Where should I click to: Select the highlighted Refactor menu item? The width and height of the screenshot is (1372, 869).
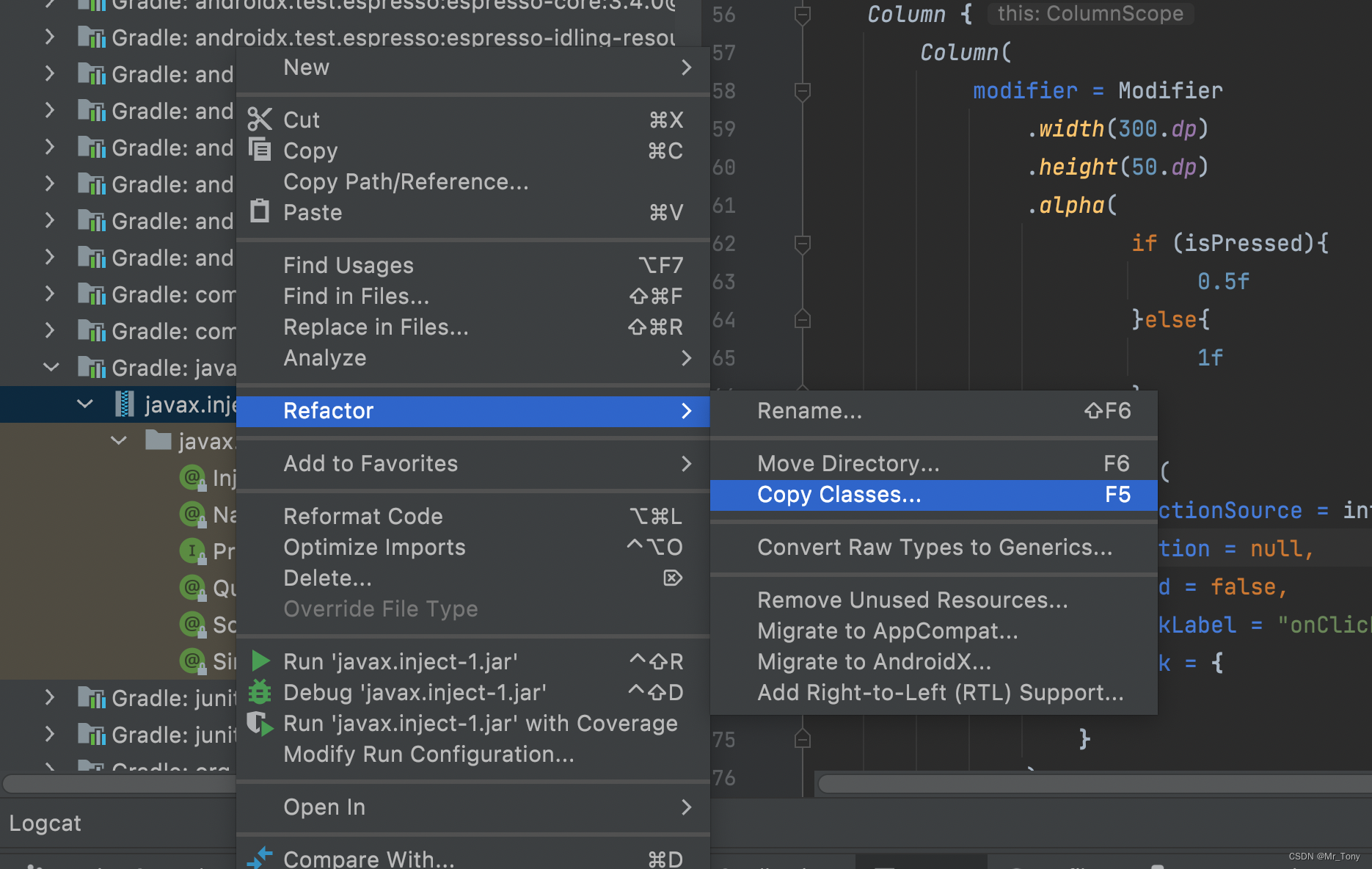(473, 411)
